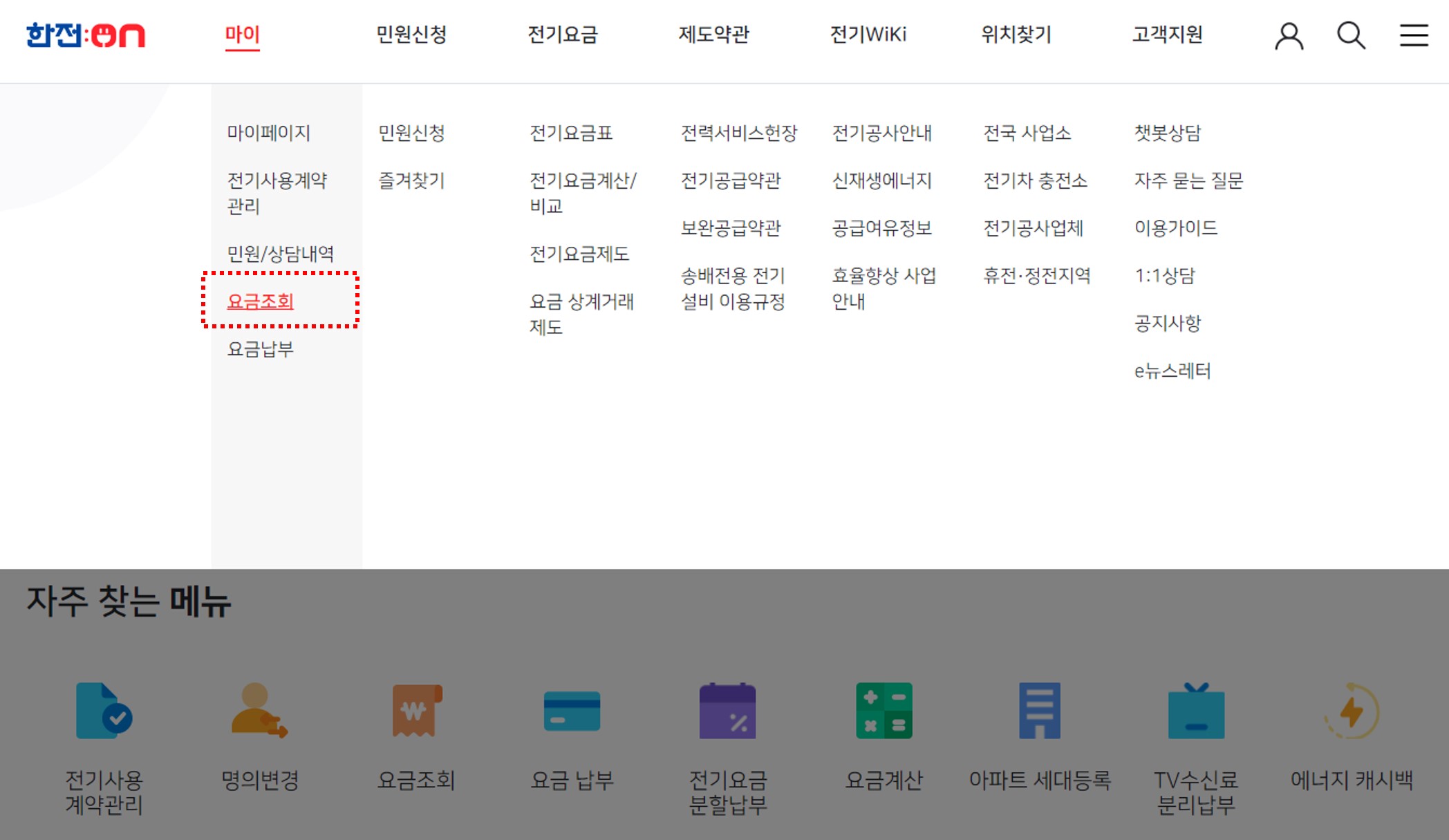Image resolution: width=1449 pixels, height=840 pixels.
Task: Select the 아파트 세대등록 building icon
Action: click(1039, 711)
